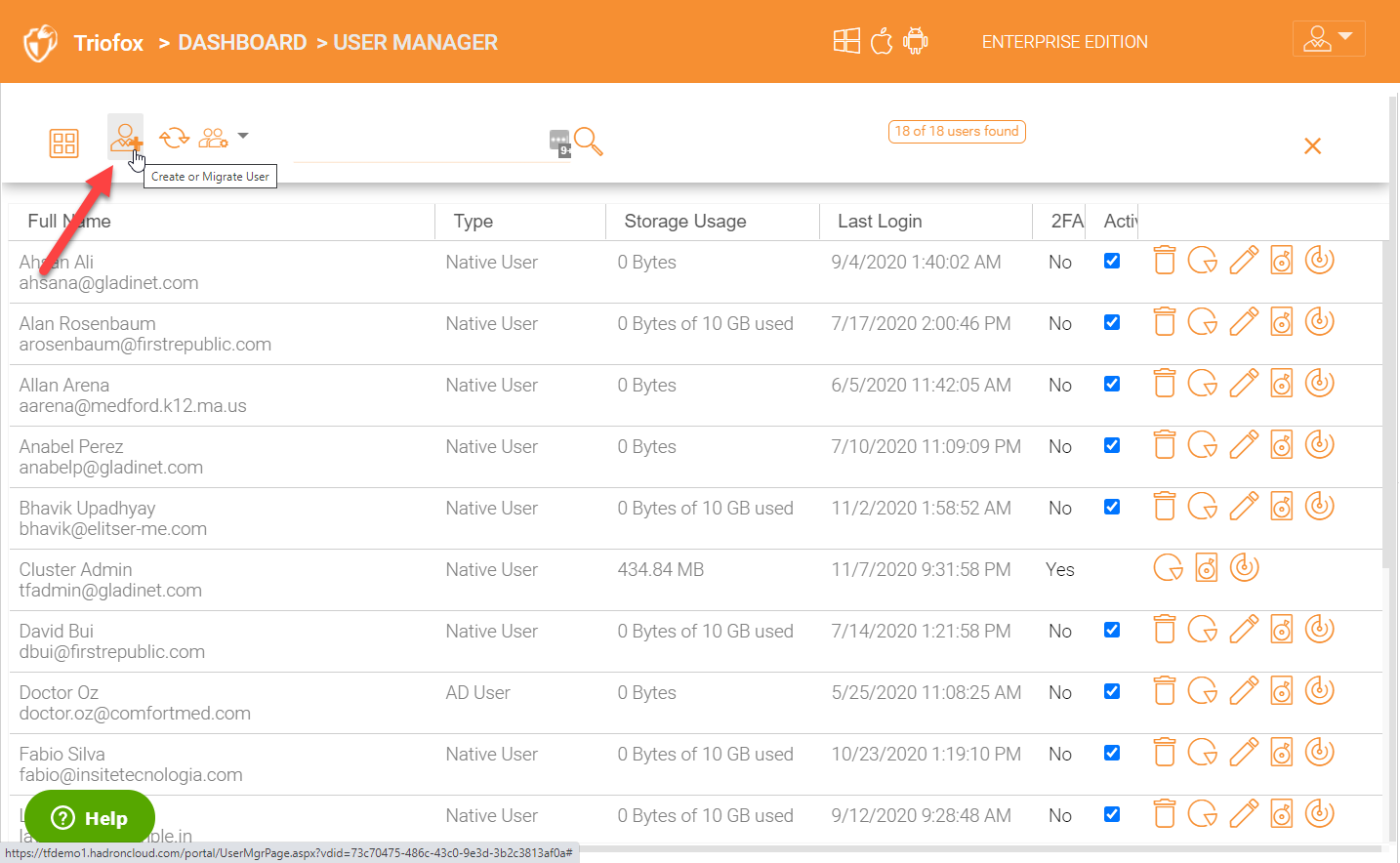
Task: Sort by Storage Usage column header
Action: (685, 222)
